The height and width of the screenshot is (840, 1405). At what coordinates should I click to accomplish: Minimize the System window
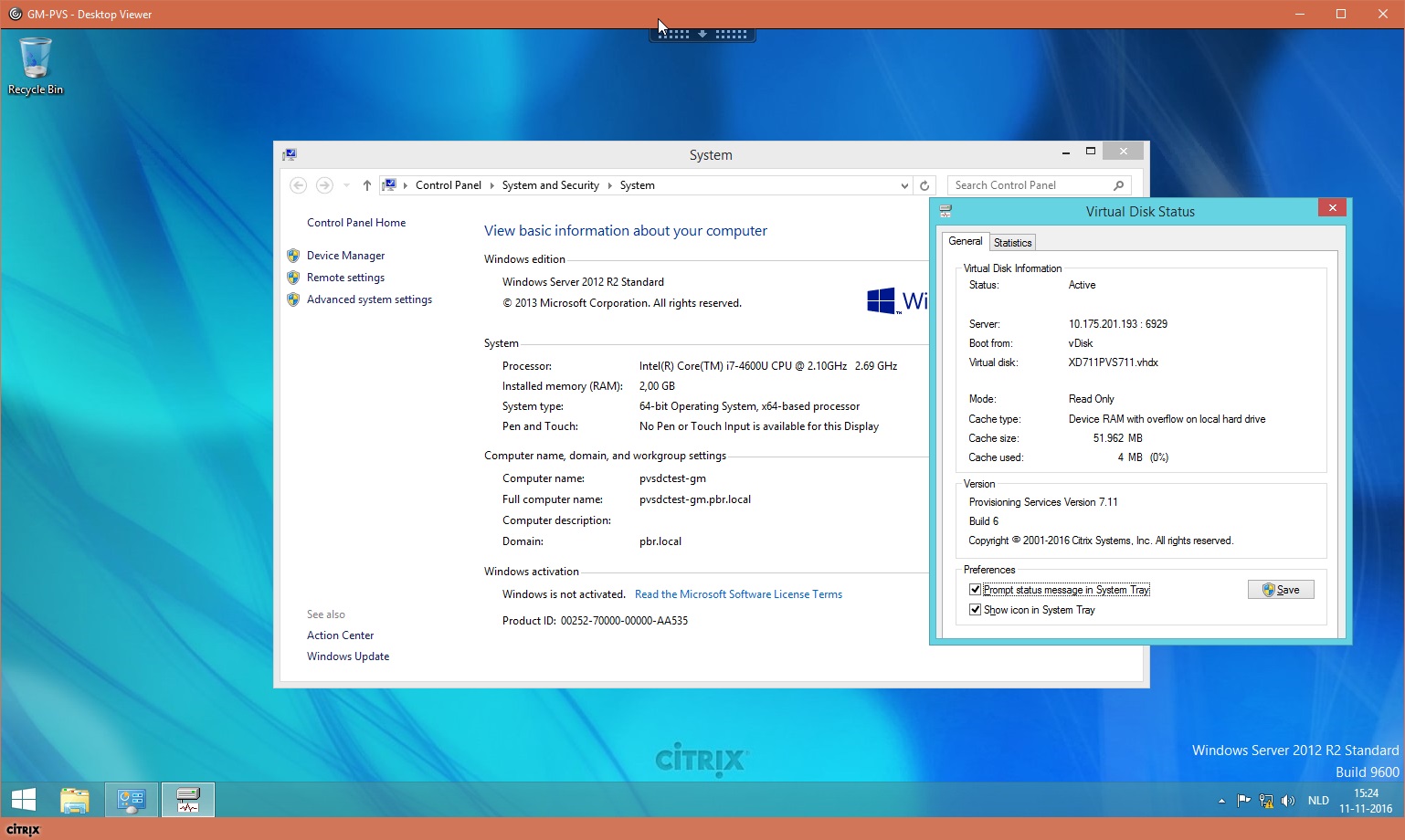pyautogui.click(x=1066, y=152)
